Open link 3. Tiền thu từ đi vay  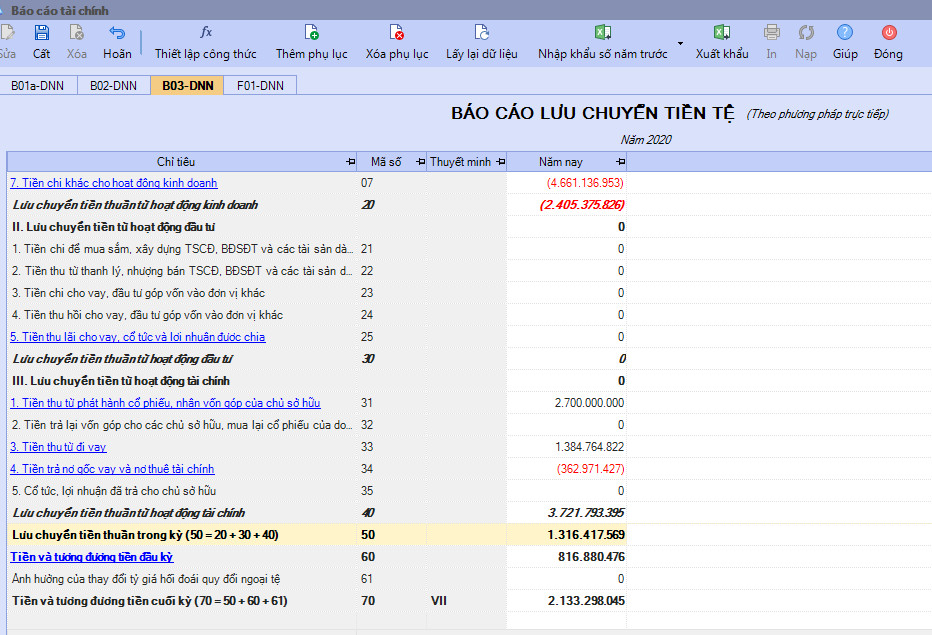point(58,447)
